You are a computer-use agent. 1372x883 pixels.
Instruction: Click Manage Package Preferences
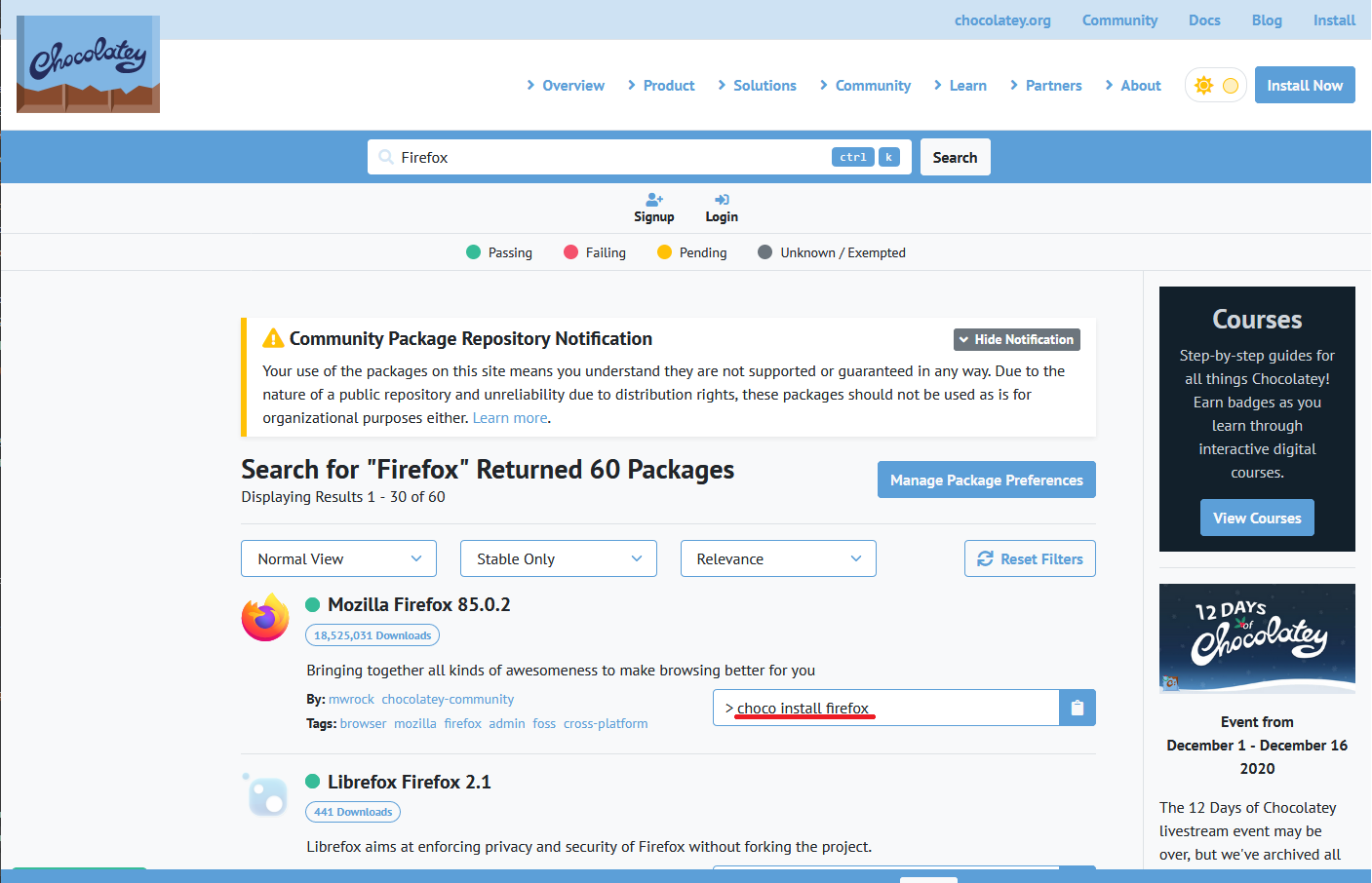987,480
